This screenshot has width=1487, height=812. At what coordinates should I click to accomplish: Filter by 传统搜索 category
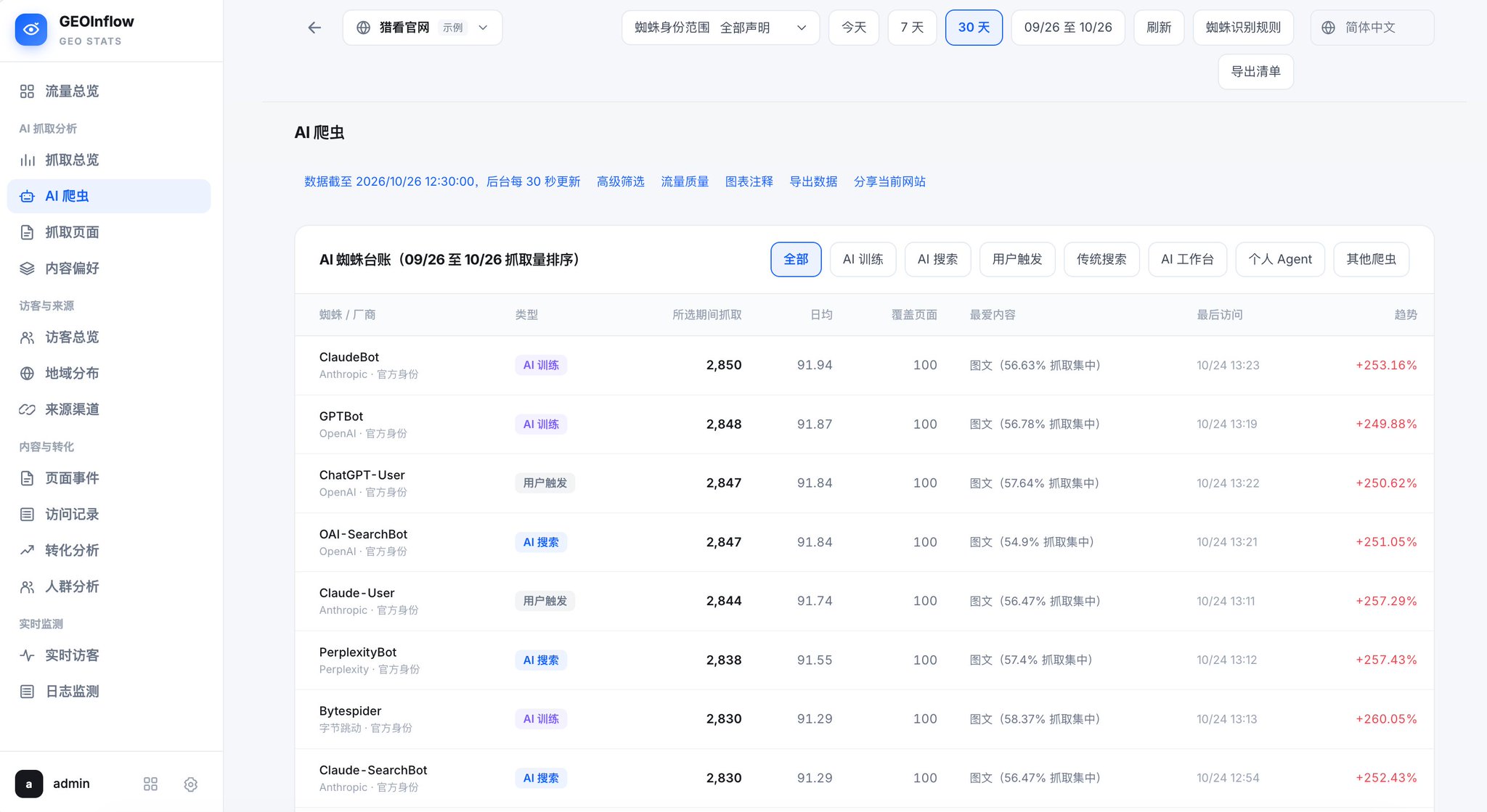pyautogui.click(x=1101, y=259)
